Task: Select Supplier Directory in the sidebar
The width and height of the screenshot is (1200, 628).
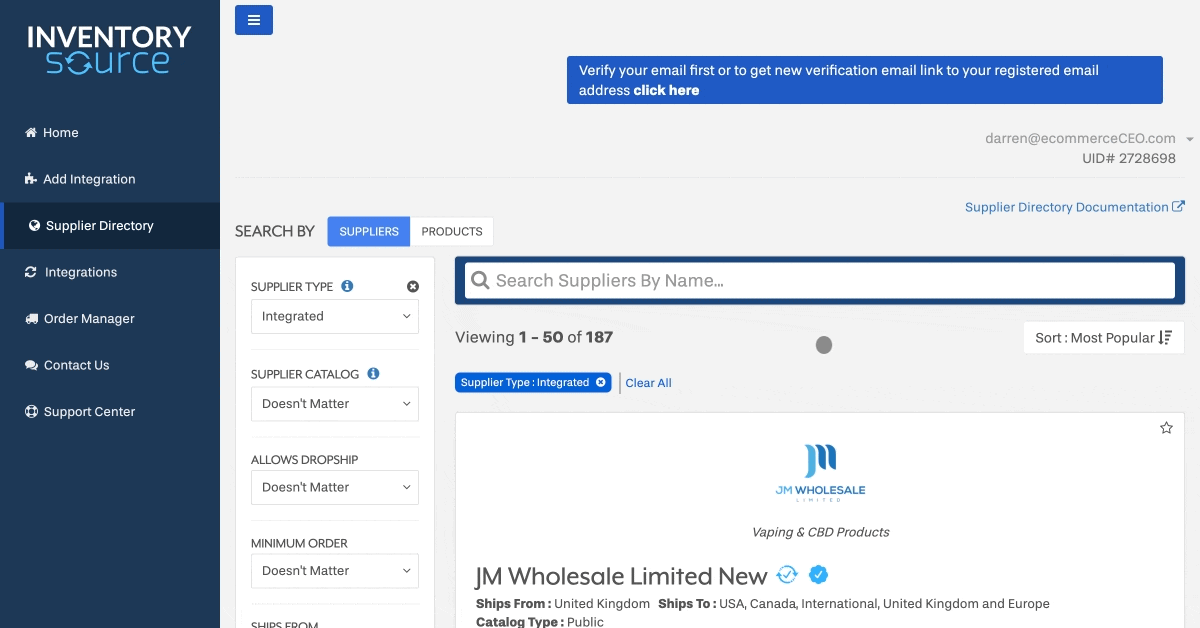Action: pos(110,226)
